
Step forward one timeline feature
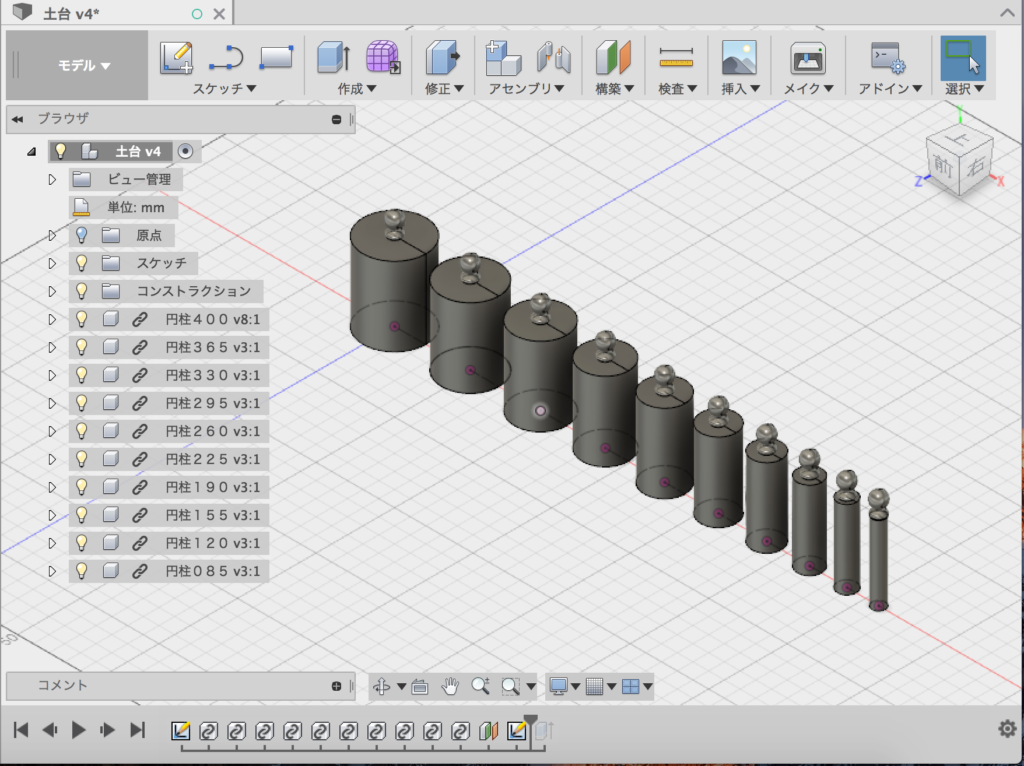(x=108, y=730)
